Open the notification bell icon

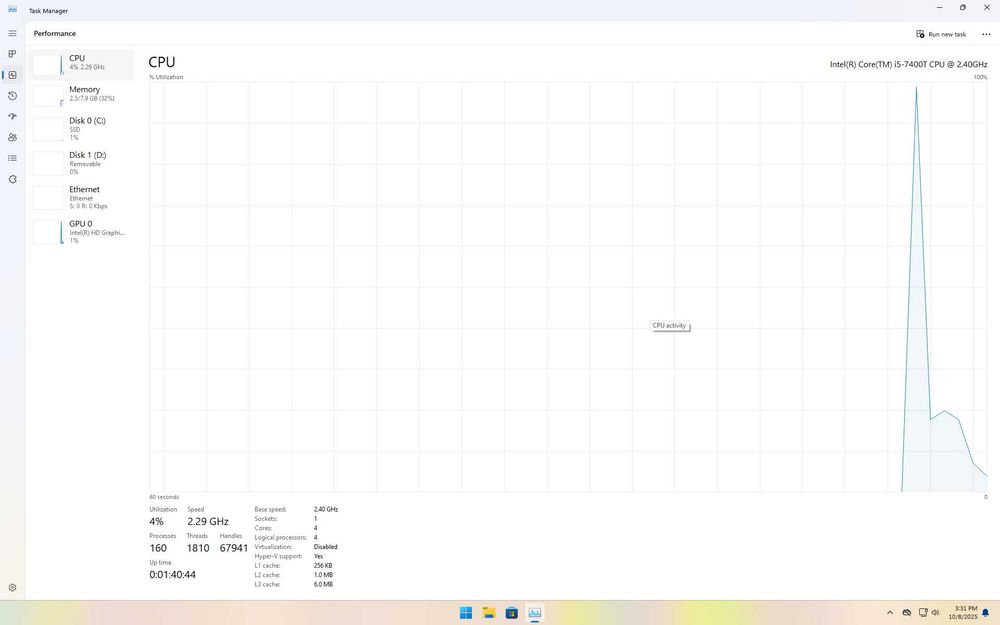tap(985, 613)
